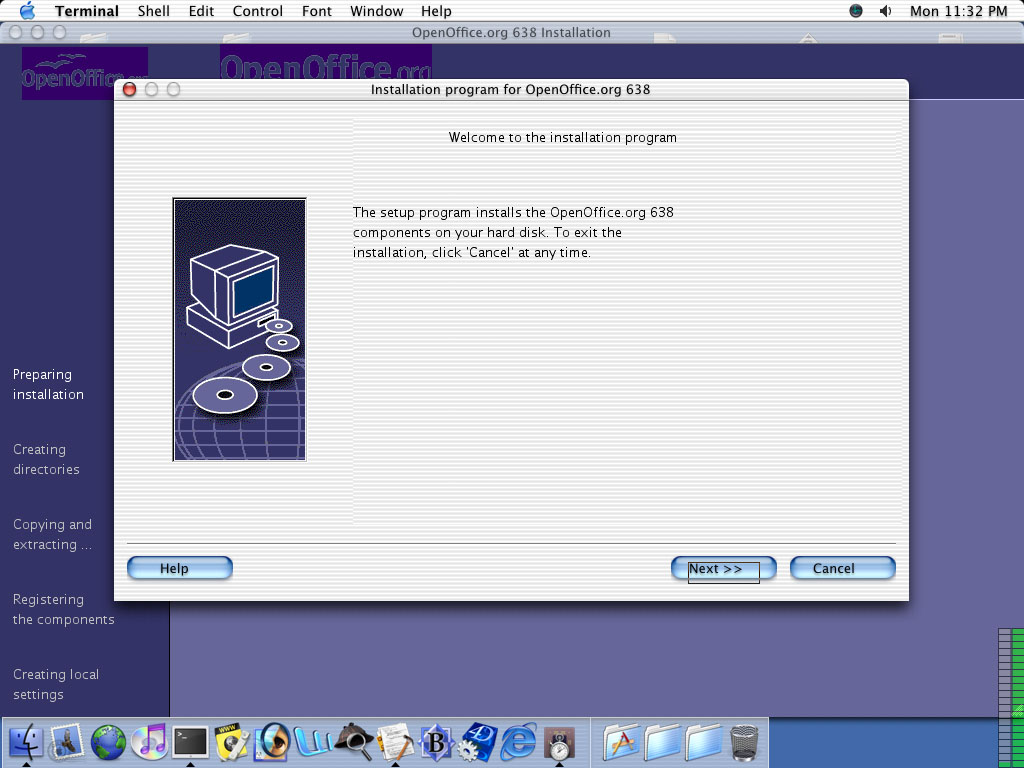The image size is (1024, 768).
Task: Open the Terminal application menu
Action: (87, 11)
